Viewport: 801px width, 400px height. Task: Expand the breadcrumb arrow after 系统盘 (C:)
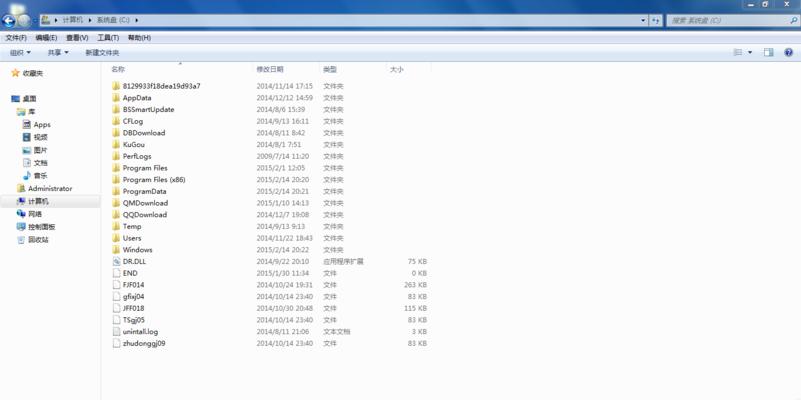137,20
